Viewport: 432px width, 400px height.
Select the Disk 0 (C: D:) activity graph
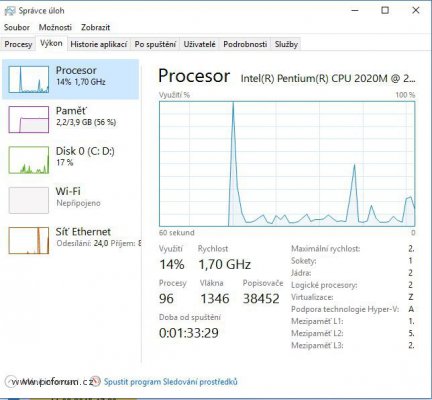click(x=29, y=160)
